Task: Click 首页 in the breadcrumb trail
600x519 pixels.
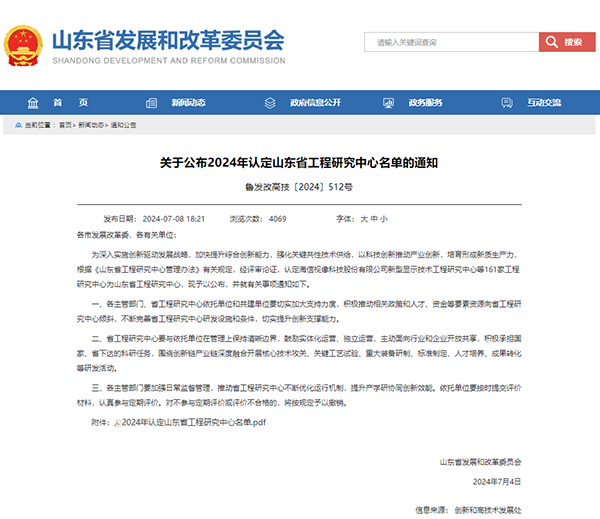Action: point(65,125)
